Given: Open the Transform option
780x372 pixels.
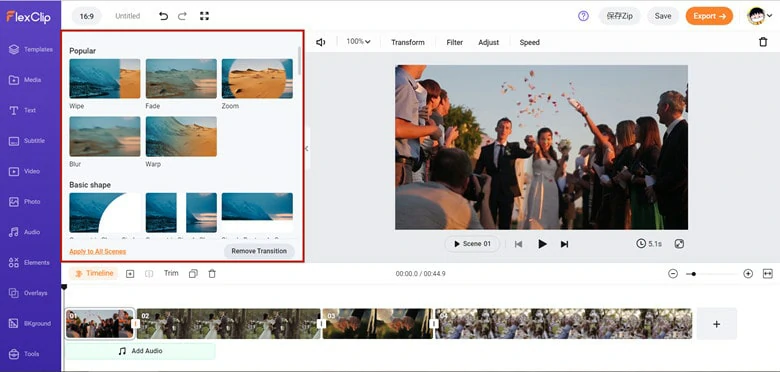Looking at the screenshot, I should coord(408,42).
